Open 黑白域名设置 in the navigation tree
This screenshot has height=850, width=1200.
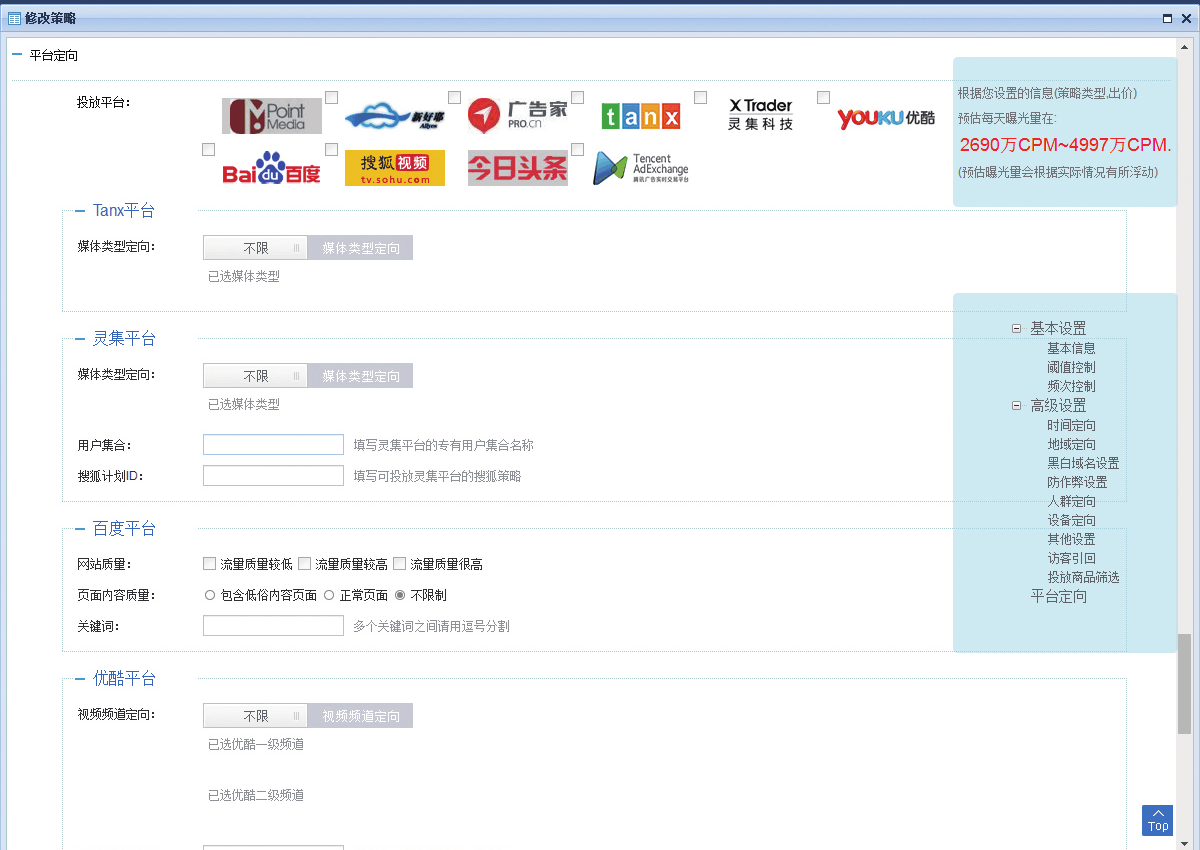[x=1083, y=463]
